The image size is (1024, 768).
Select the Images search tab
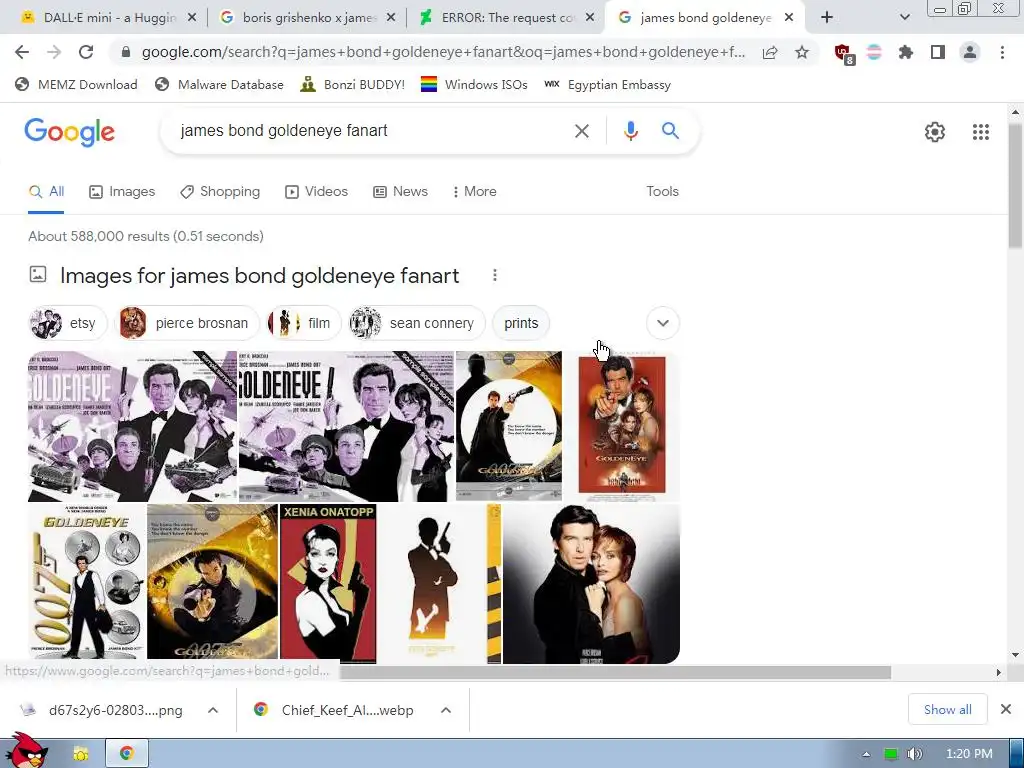coord(122,191)
